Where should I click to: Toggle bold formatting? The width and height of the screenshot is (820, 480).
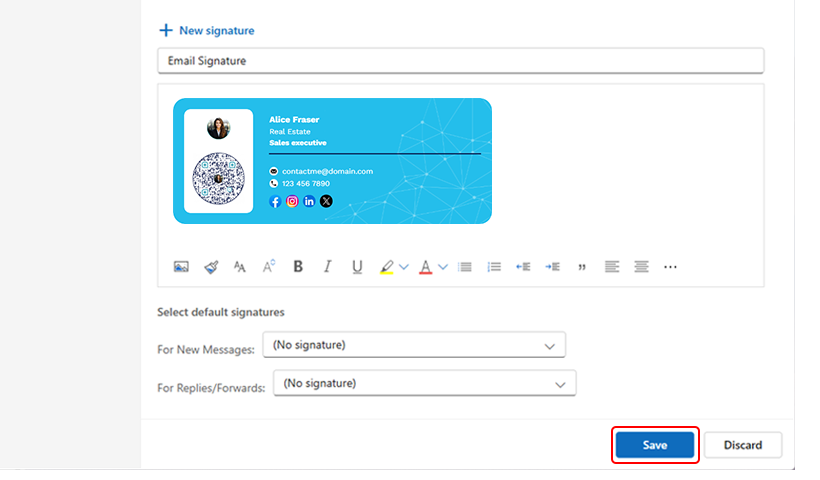(298, 267)
